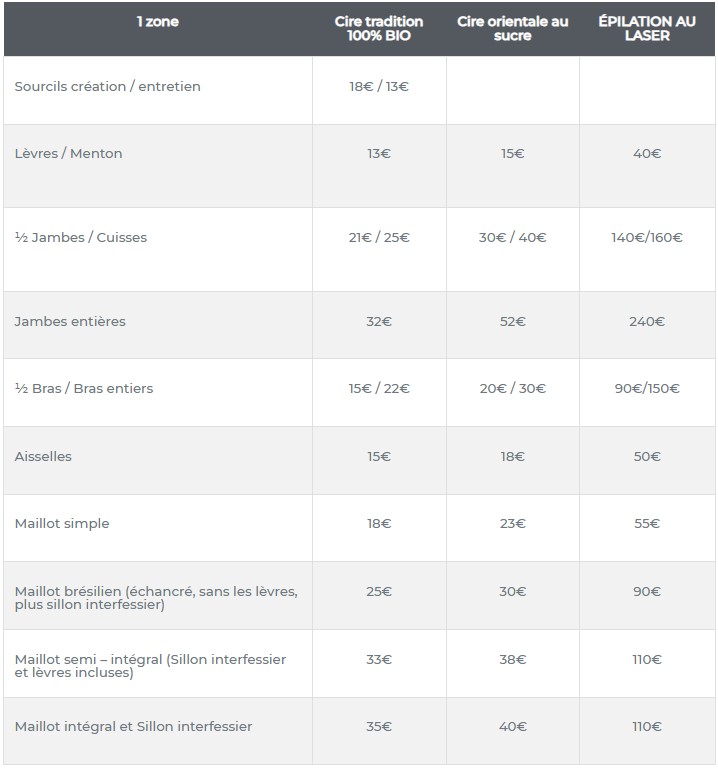
Task: Select the 35€ tradition price for Maillot intégral
Action: [379, 727]
